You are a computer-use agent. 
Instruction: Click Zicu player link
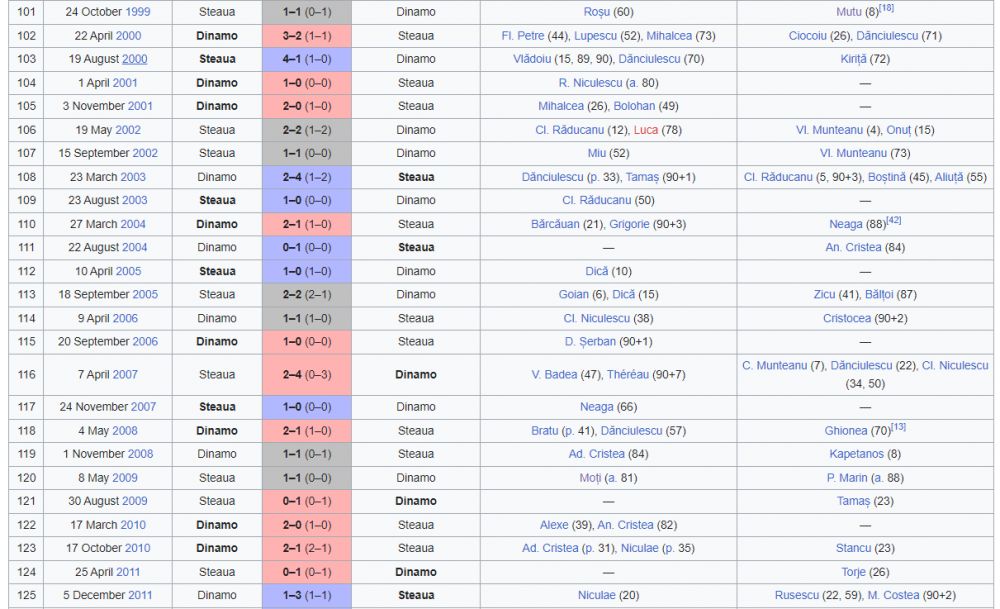(824, 295)
